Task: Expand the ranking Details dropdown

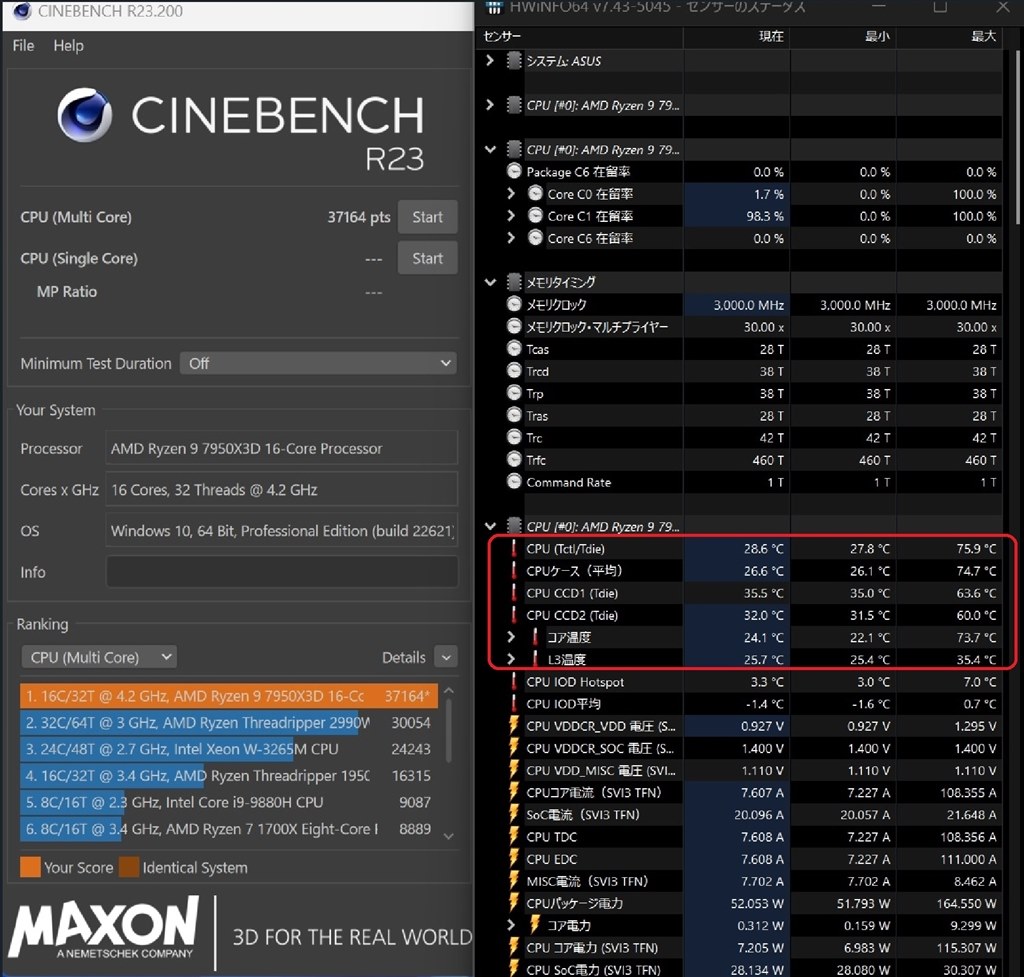Action: coord(446,657)
